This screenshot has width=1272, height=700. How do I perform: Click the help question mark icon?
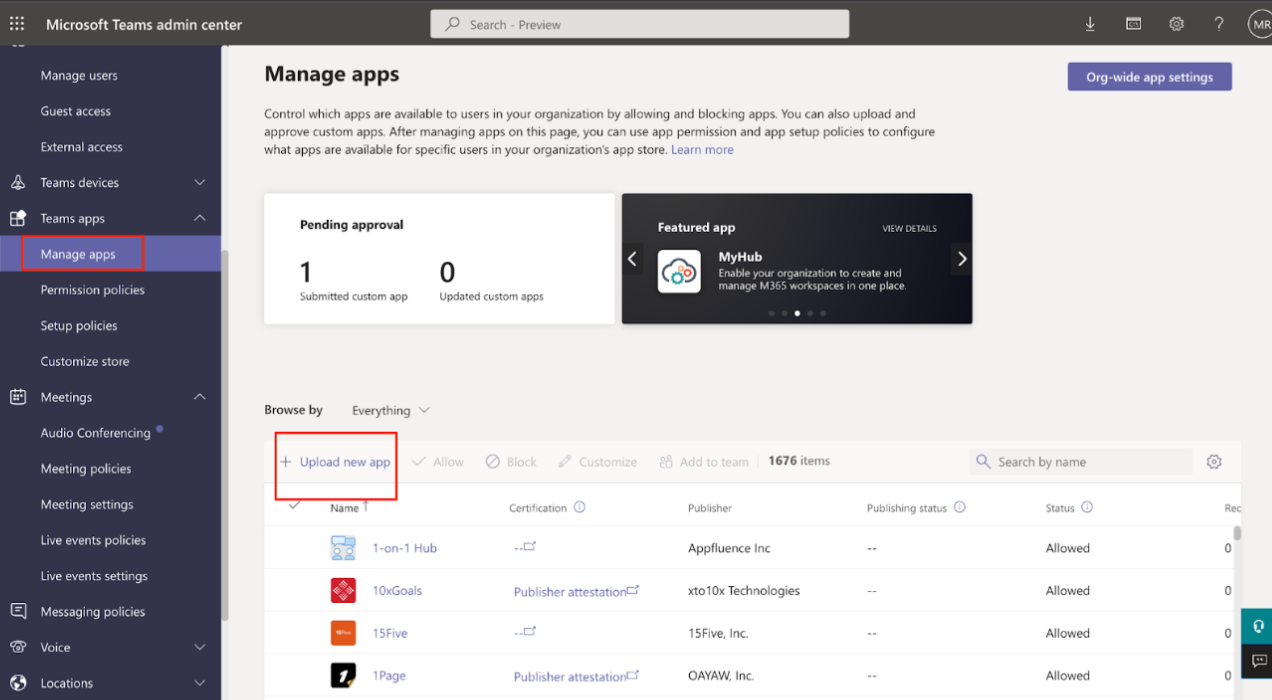coord(1219,24)
